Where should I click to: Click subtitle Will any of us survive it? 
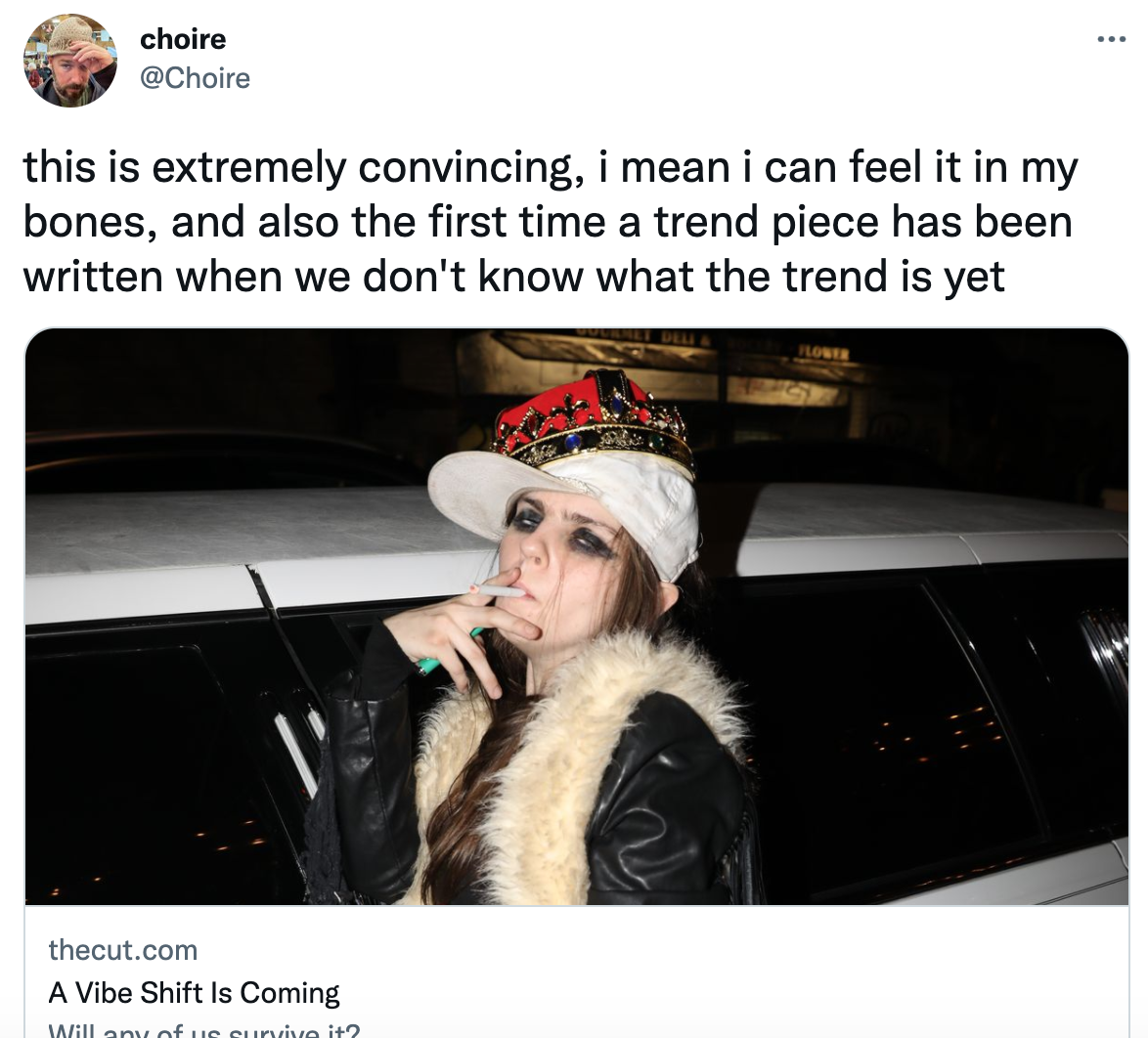tap(203, 1028)
